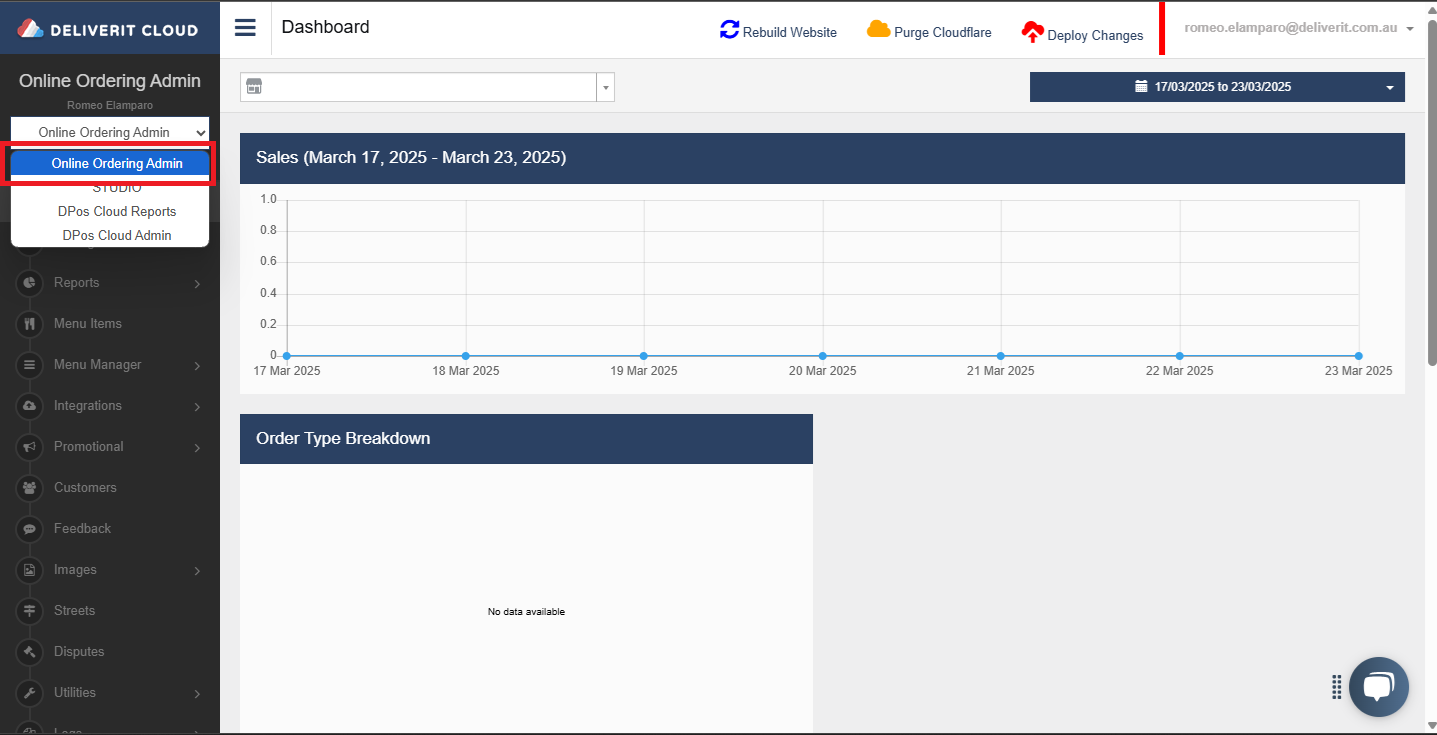Click the Utilities wrench icon

(30, 693)
